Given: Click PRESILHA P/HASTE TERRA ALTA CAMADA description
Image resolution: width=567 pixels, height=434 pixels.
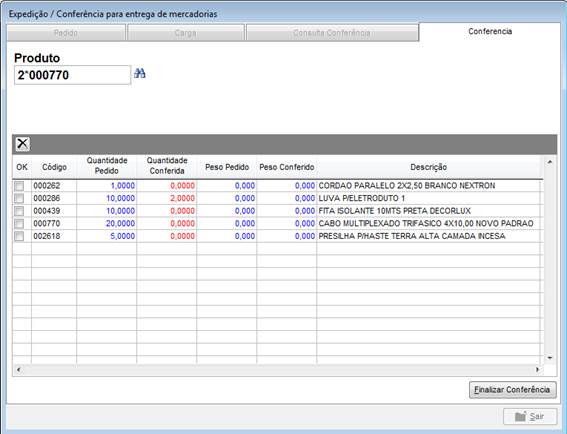Looking at the screenshot, I should pyautogui.click(x=412, y=237).
